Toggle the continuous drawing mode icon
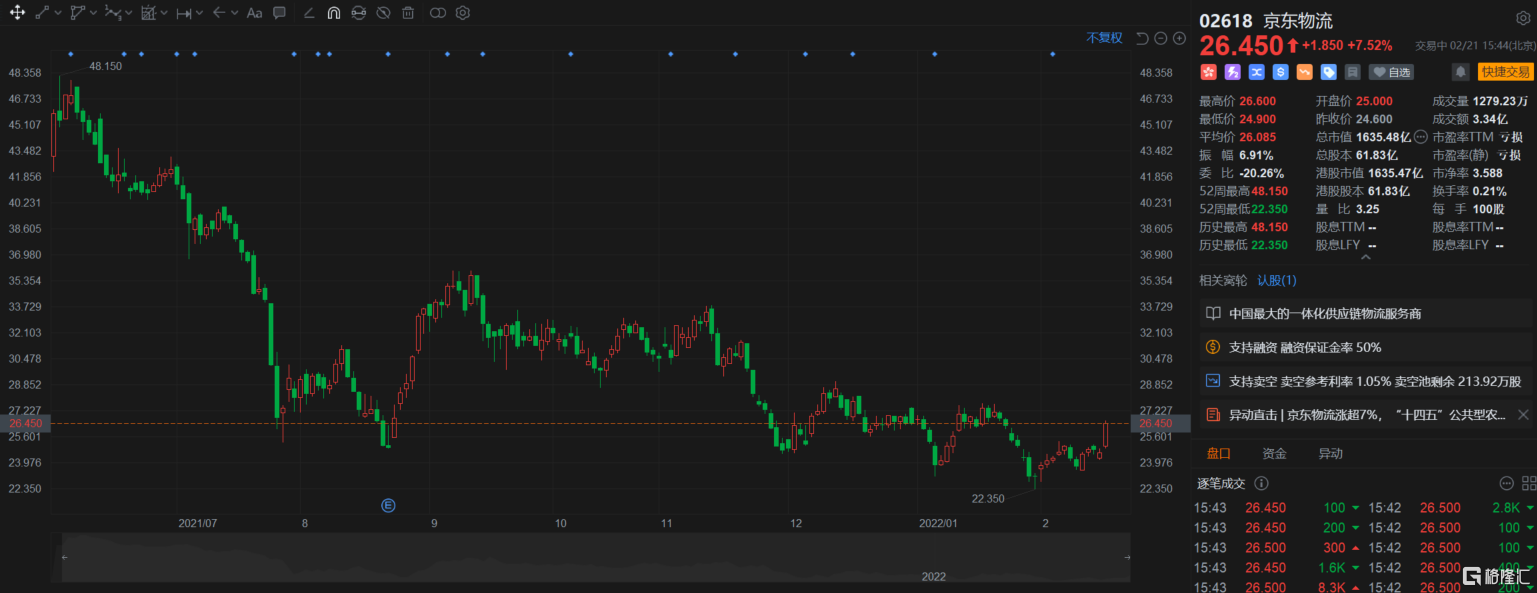Viewport: 1537px width, 593px height. [359, 13]
